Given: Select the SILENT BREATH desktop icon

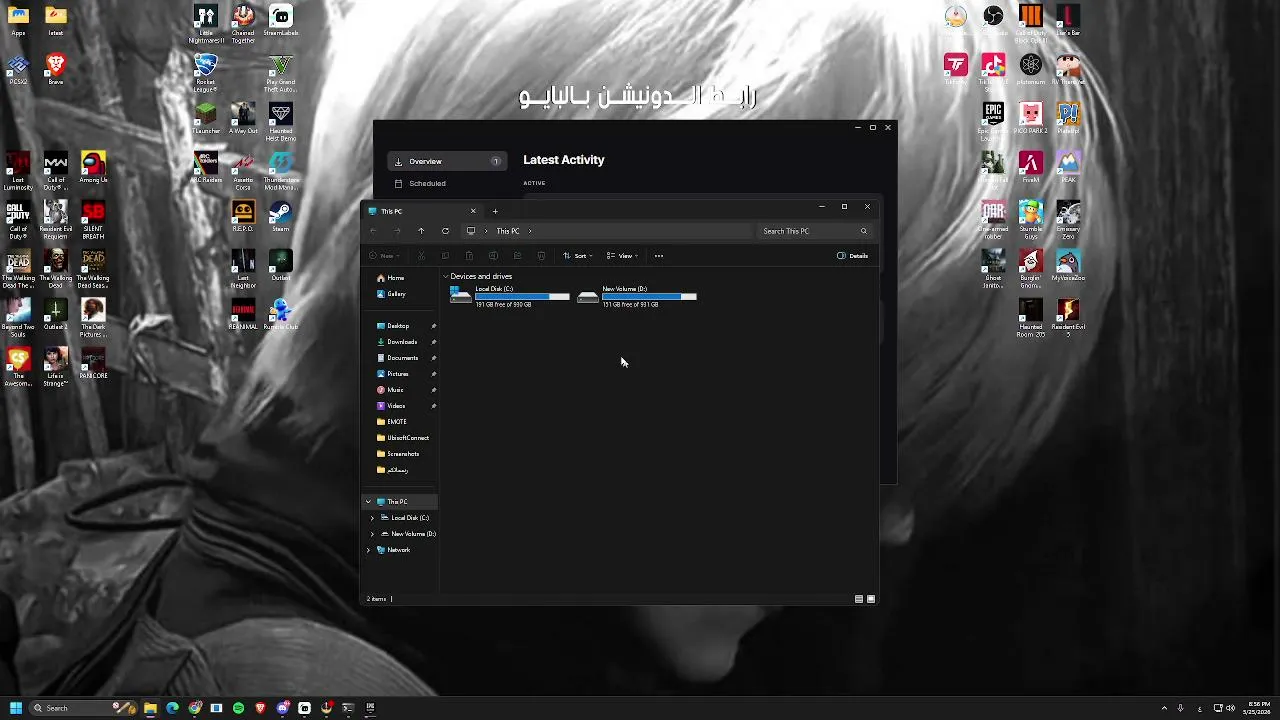Looking at the screenshot, I should pos(93,220).
